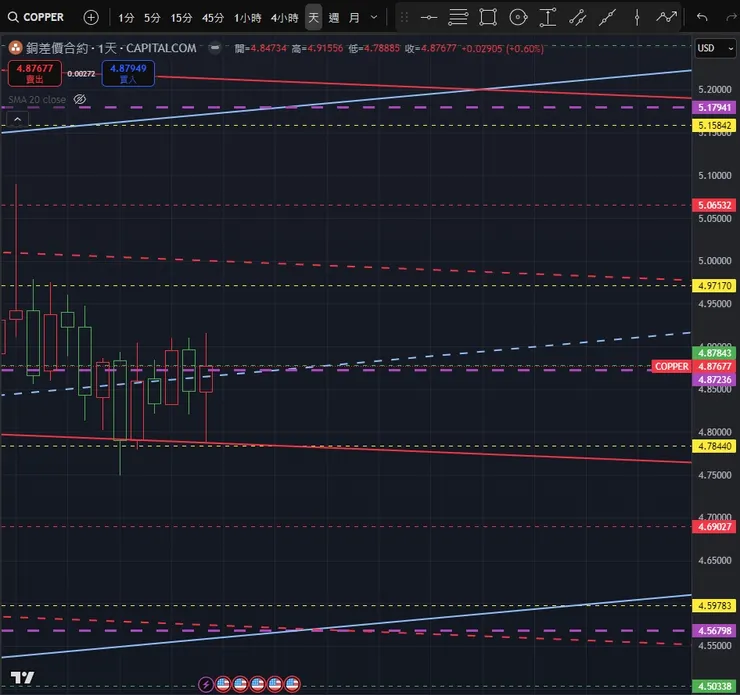
Task: Select the parallel channel tool
Action: coord(578,17)
